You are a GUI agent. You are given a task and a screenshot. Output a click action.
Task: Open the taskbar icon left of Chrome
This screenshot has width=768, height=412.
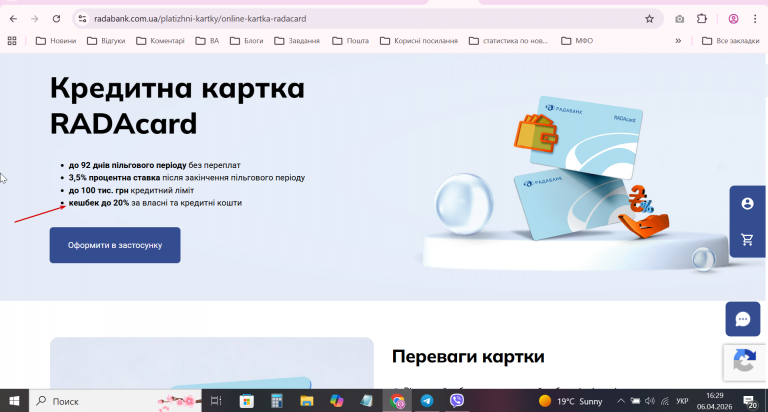[x=367, y=401]
